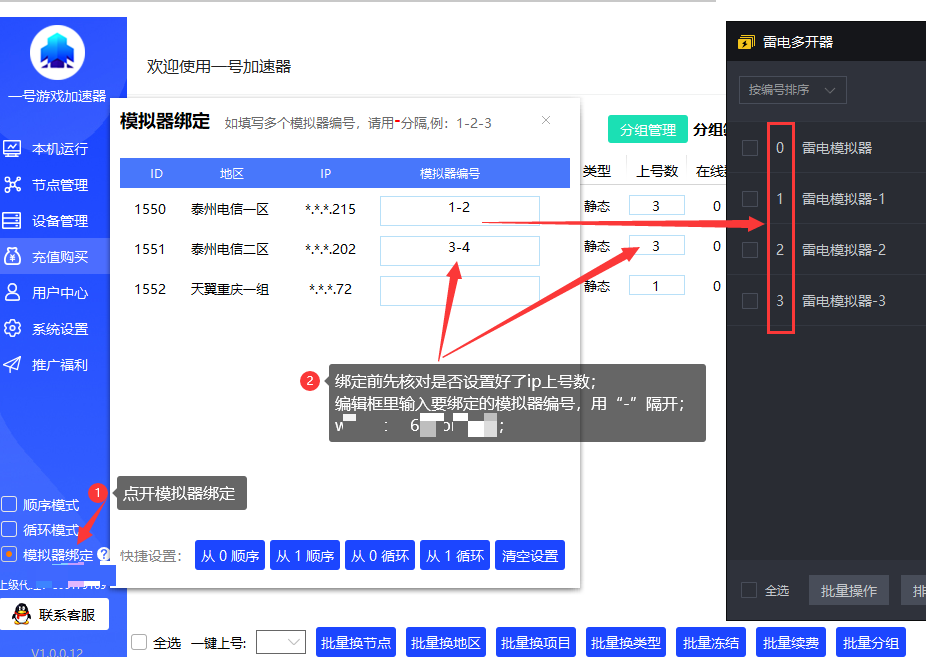Enable the 循环模式 checkbox
The image size is (937, 657).
coord(9,530)
